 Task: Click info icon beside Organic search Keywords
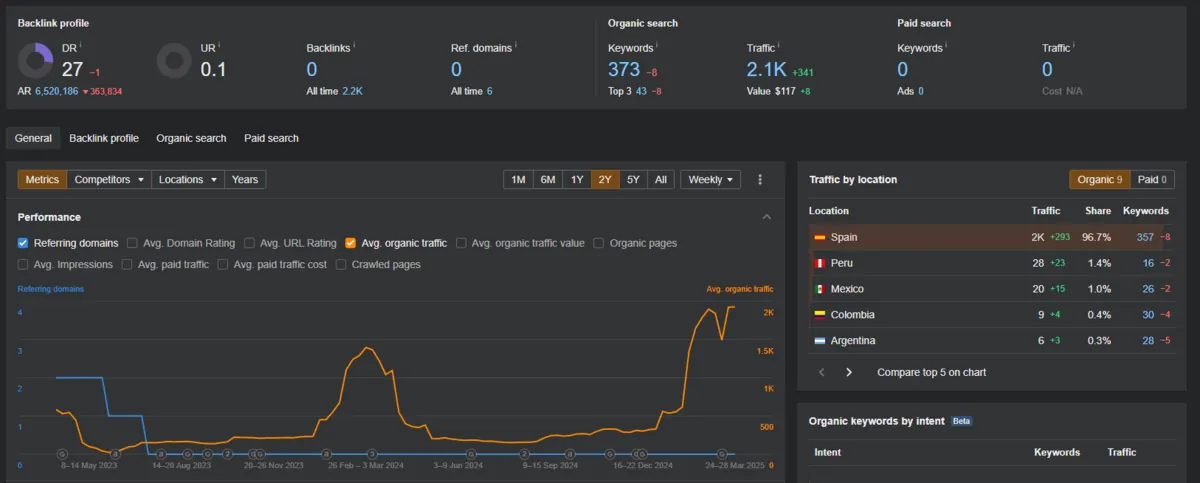click(657, 45)
